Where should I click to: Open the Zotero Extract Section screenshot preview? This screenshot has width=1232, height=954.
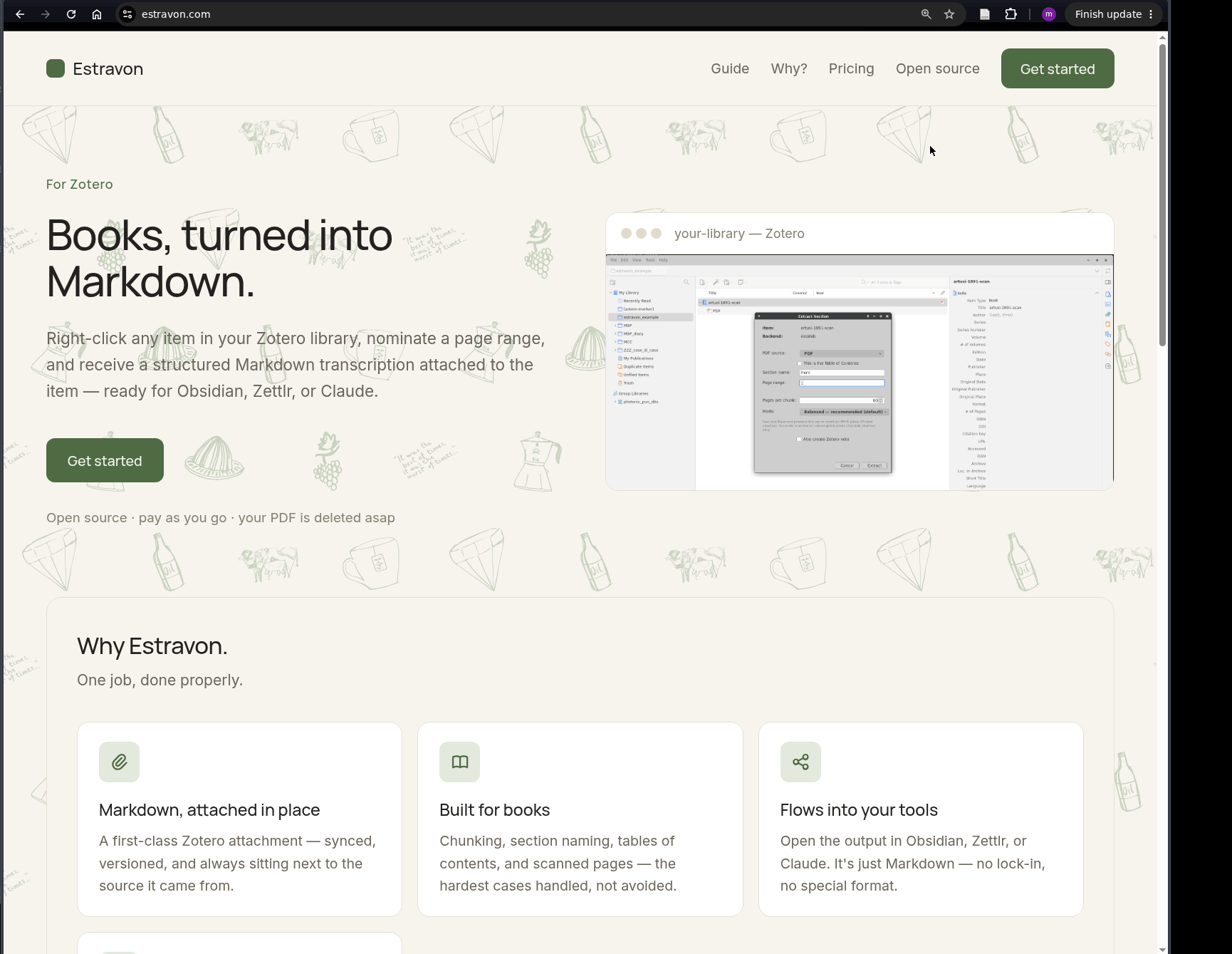(x=860, y=372)
